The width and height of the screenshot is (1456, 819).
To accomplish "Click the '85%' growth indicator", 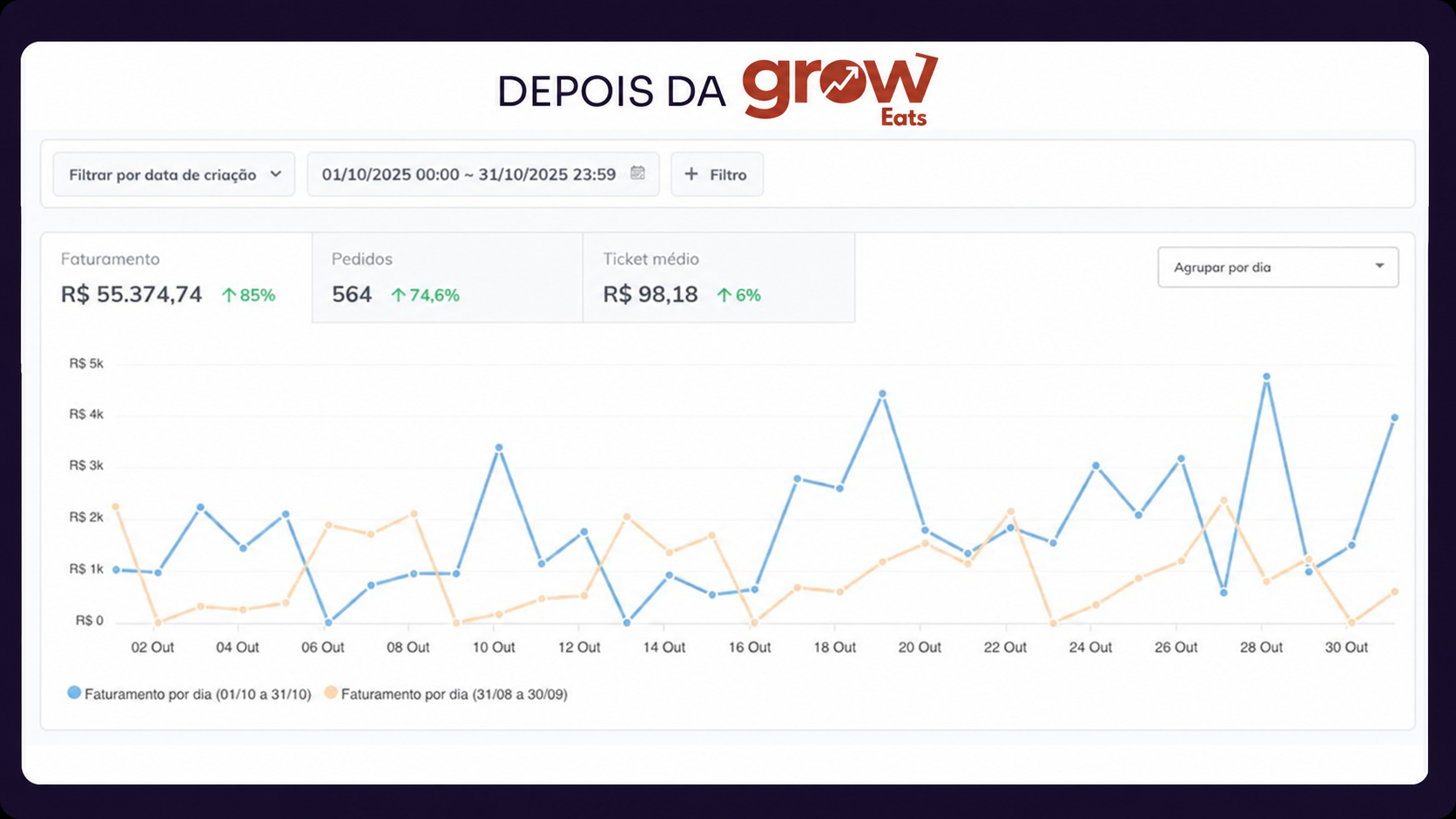I will (249, 295).
